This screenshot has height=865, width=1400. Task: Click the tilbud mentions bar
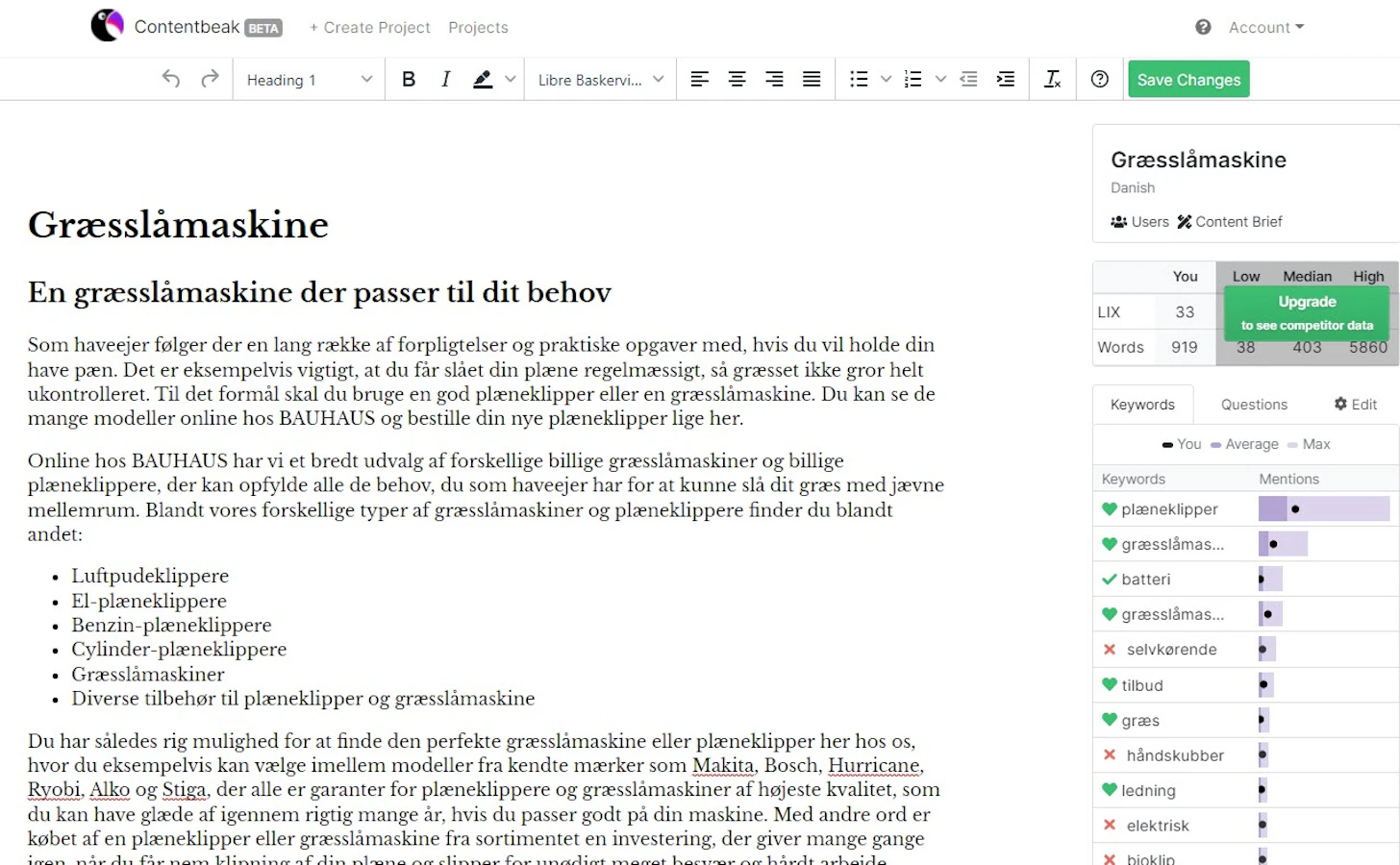click(x=1265, y=685)
